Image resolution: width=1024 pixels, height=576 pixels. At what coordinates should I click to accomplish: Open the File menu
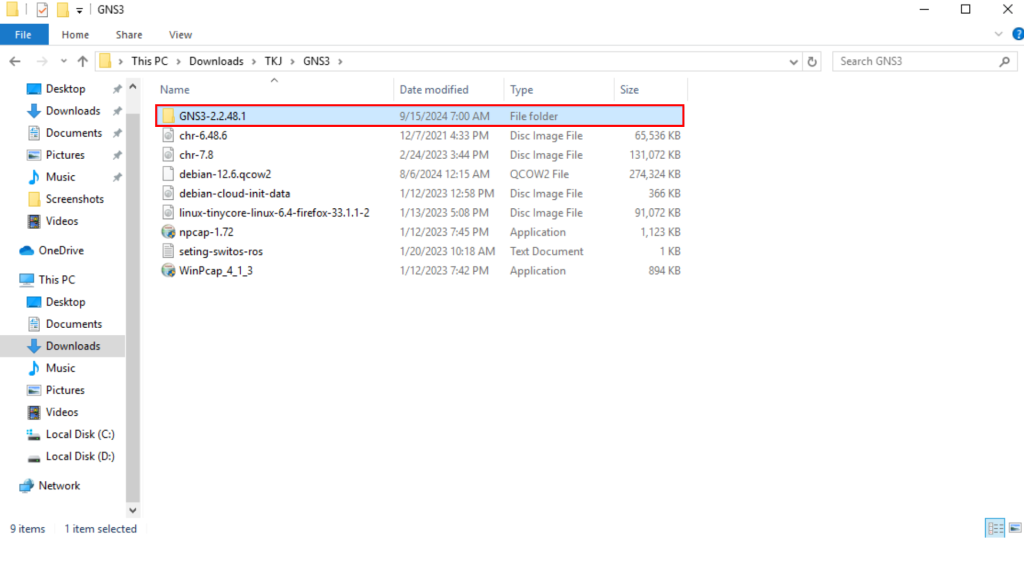pyautogui.click(x=23, y=34)
